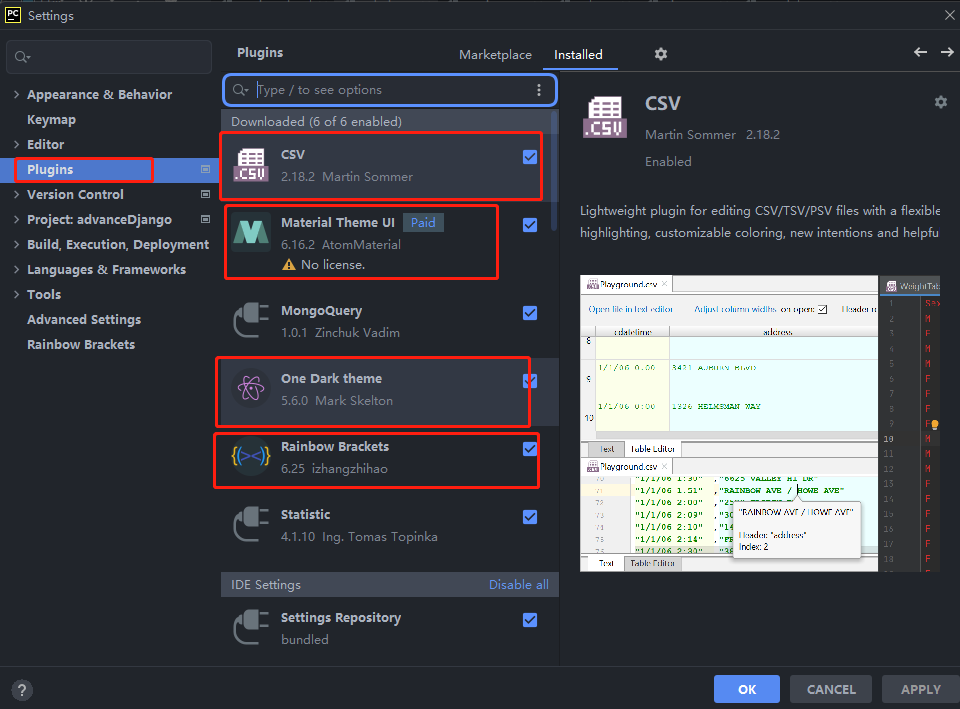Open the help question mark button
960x709 pixels.
point(22,690)
